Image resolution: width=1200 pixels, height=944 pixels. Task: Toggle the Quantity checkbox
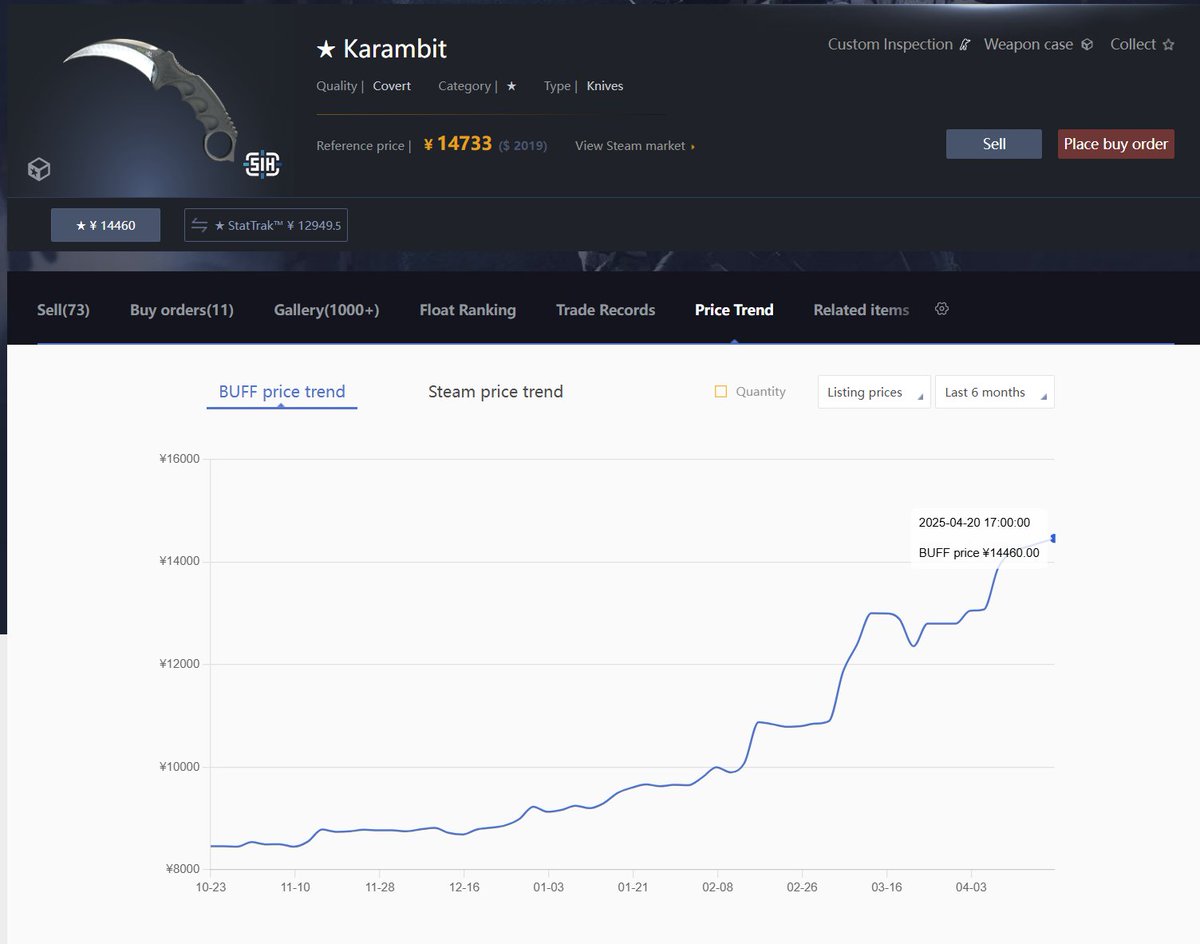click(720, 392)
